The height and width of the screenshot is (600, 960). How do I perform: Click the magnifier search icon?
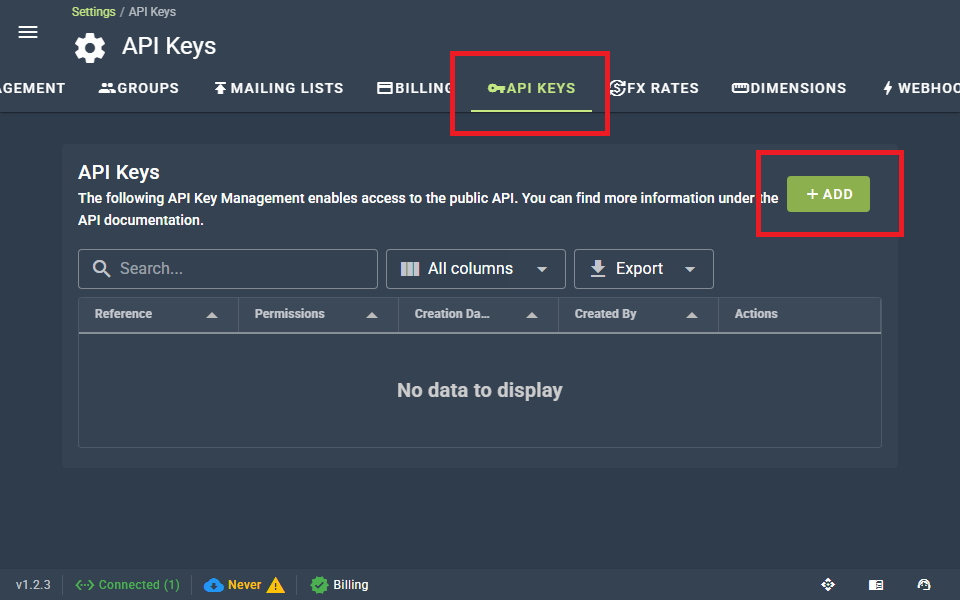pos(101,269)
